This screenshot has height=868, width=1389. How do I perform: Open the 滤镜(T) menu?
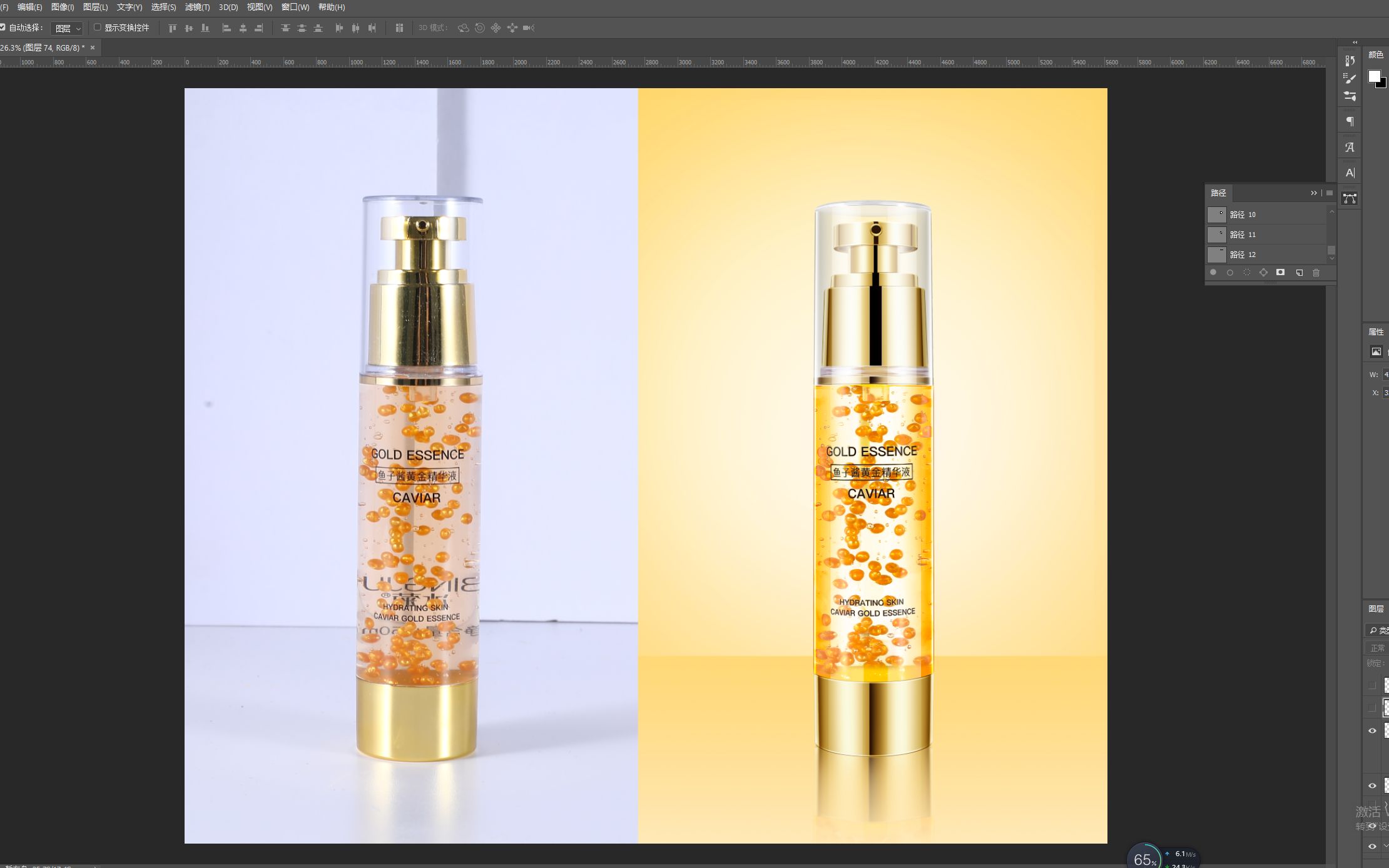click(197, 7)
